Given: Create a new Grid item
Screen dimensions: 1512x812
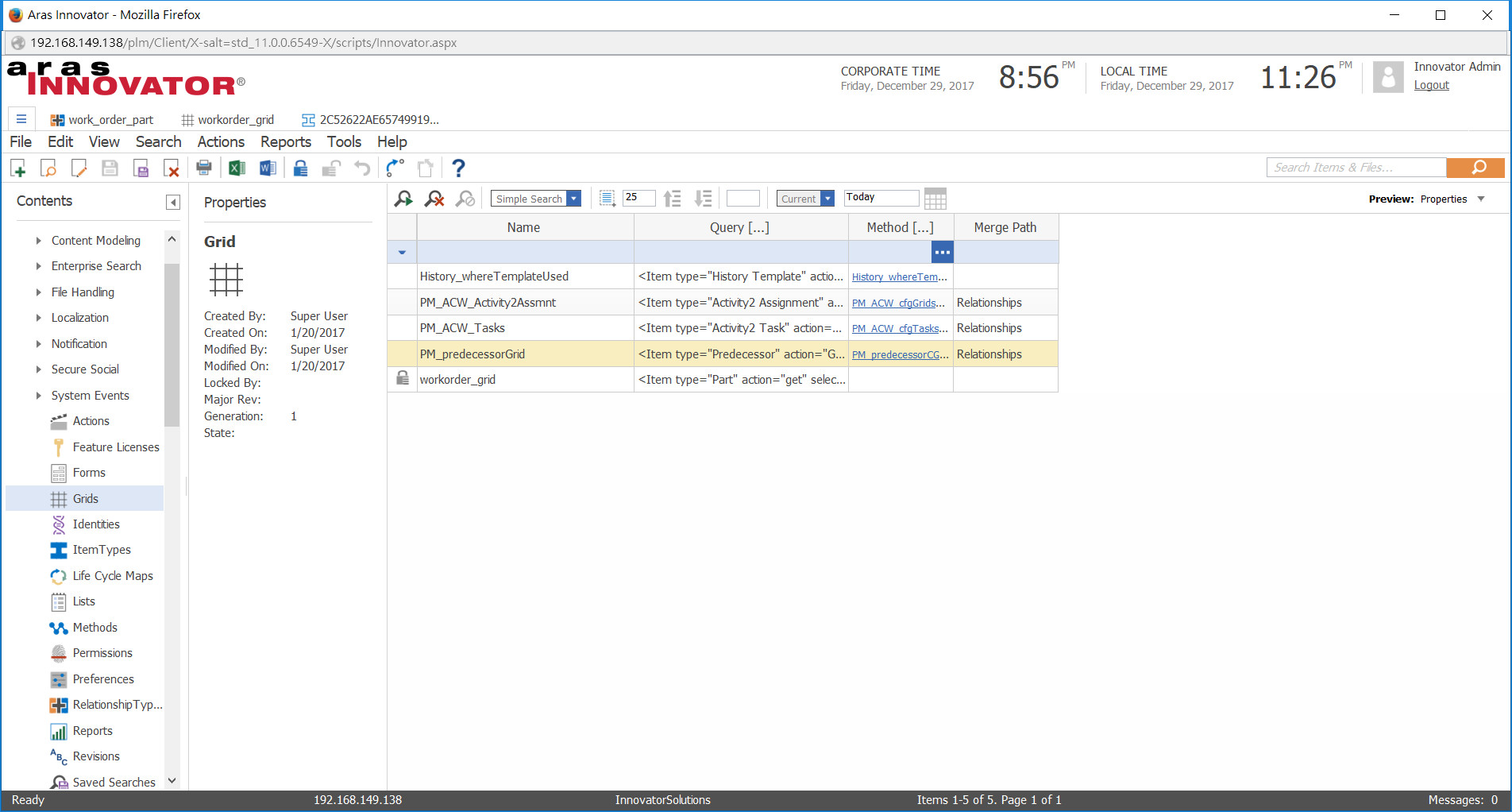Looking at the screenshot, I should click(18, 168).
